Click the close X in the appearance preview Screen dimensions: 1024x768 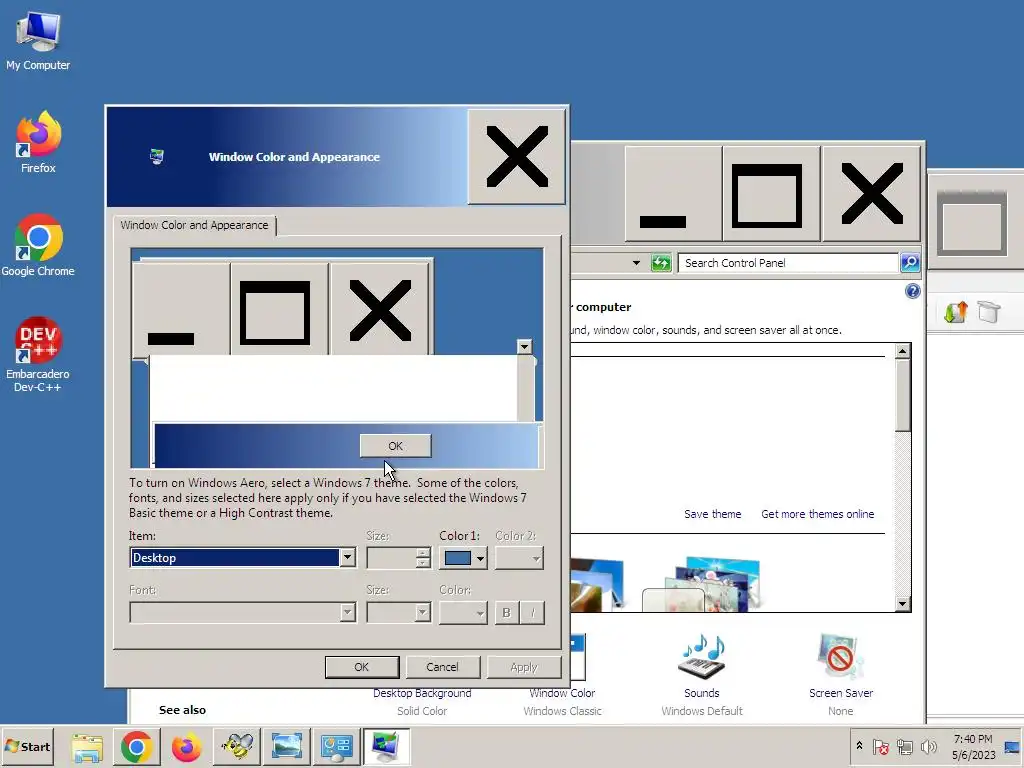380,309
